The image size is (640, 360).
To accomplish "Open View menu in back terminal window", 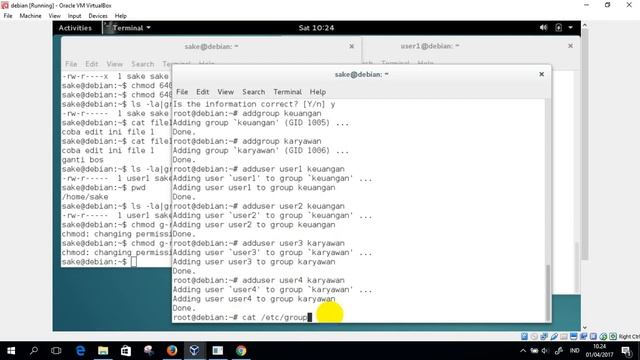I will click(115, 64).
